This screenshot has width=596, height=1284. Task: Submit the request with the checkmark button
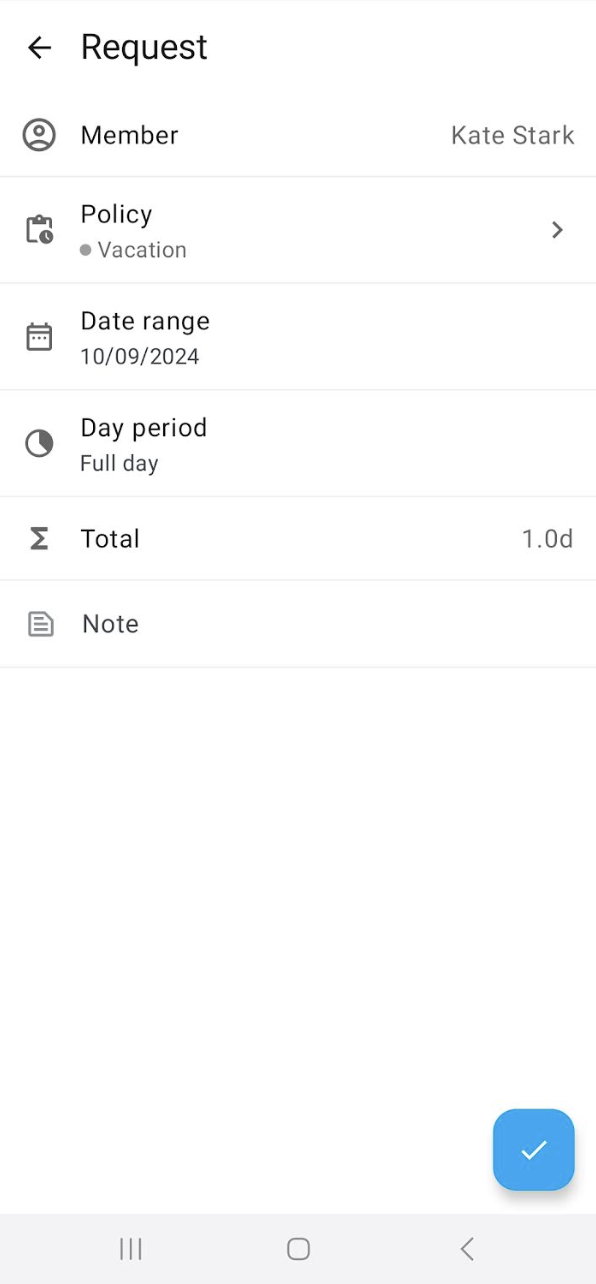pos(533,1150)
